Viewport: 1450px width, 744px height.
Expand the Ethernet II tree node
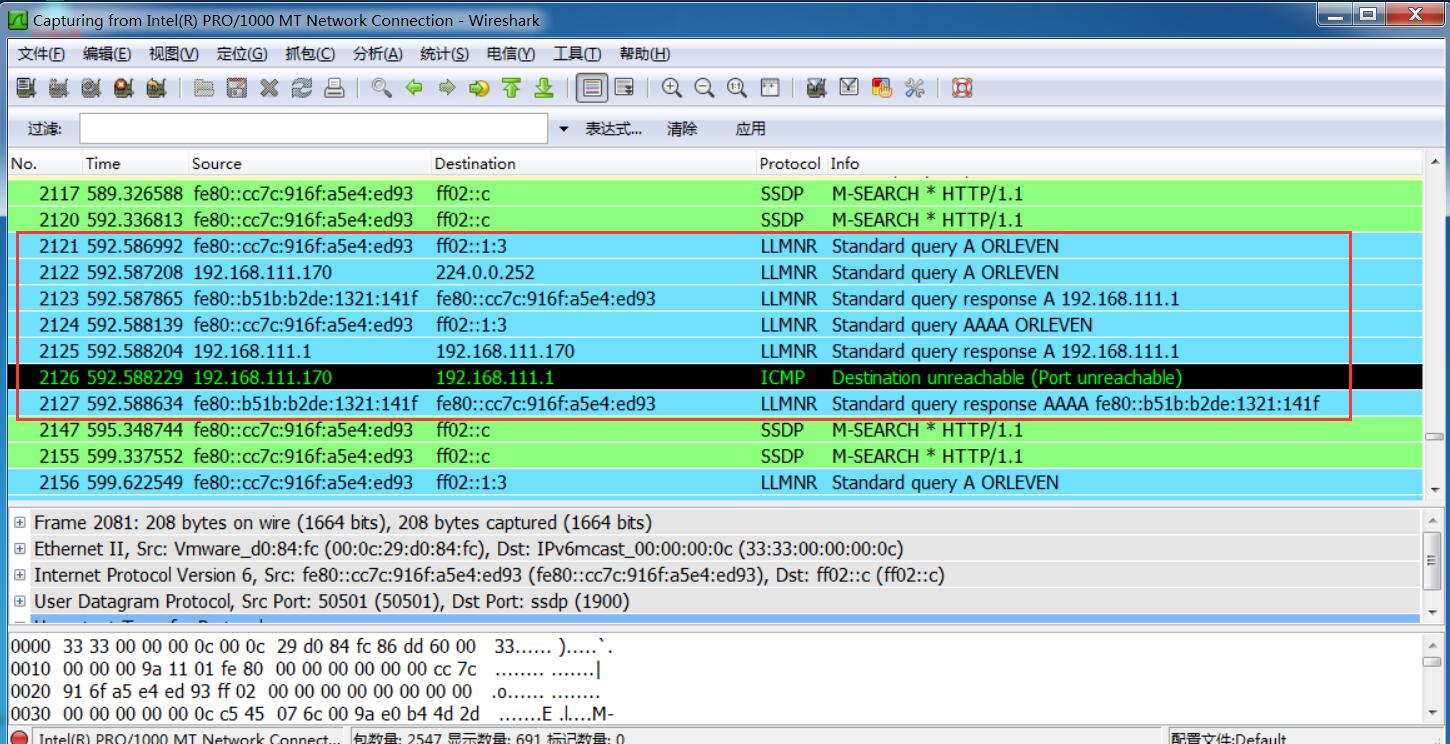tap(19, 549)
